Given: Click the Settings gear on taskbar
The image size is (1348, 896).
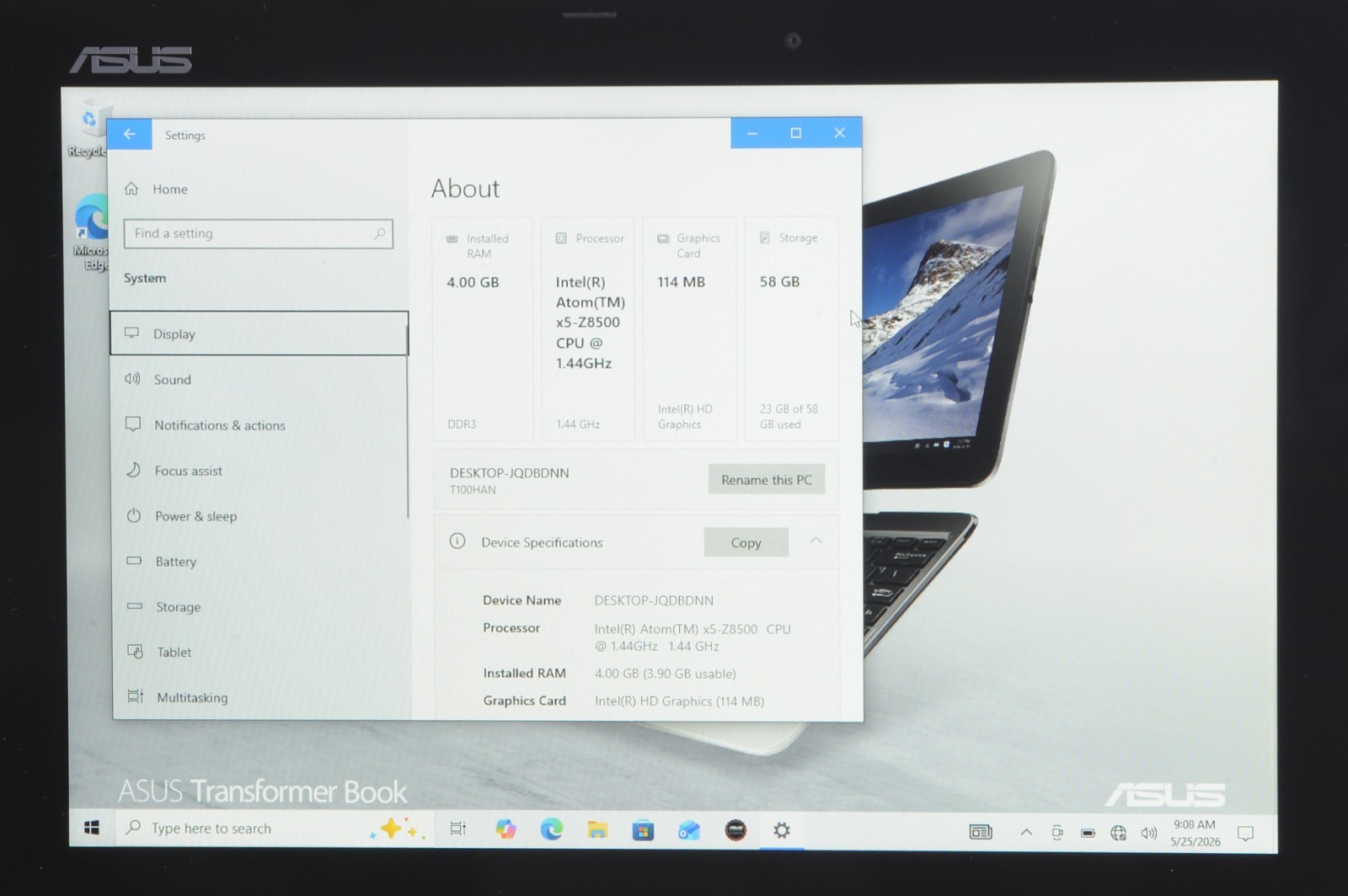Looking at the screenshot, I should click(x=782, y=831).
